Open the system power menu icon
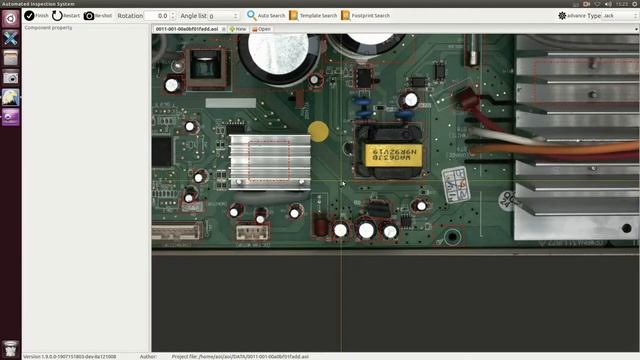 point(636,4)
